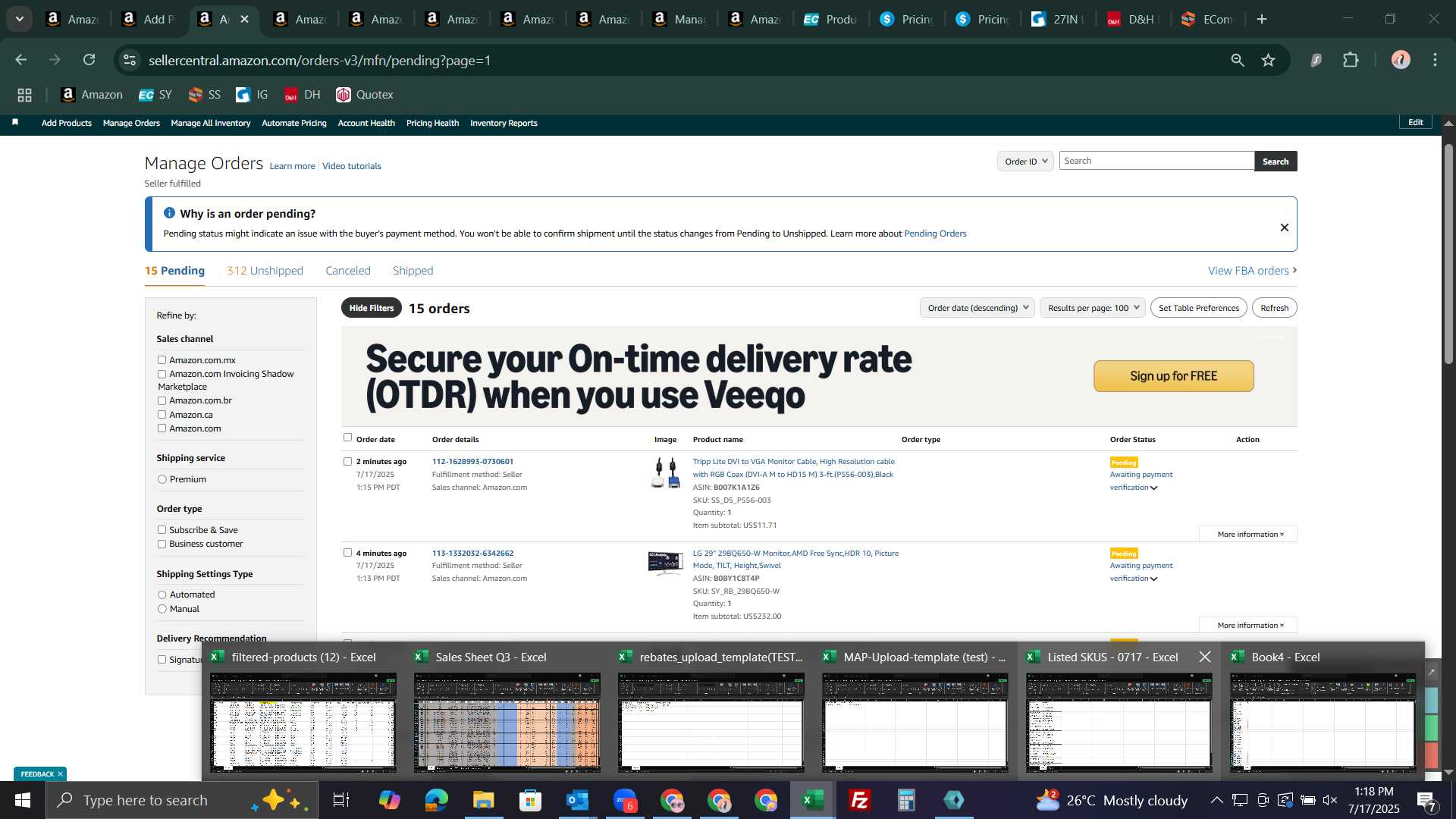Open Manage All Inventory menu item
Image resolution: width=1456 pixels, height=819 pixels.
[211, 123]
